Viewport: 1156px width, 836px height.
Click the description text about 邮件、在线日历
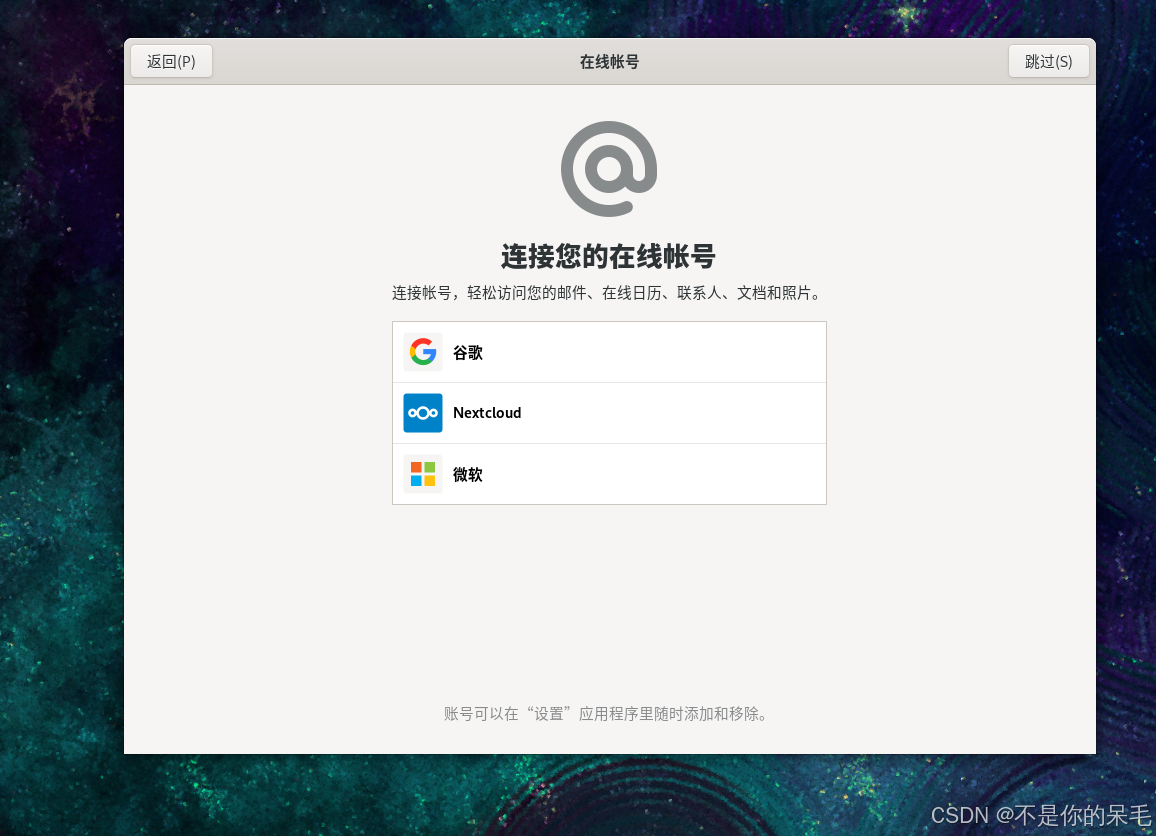coord(607,293)
